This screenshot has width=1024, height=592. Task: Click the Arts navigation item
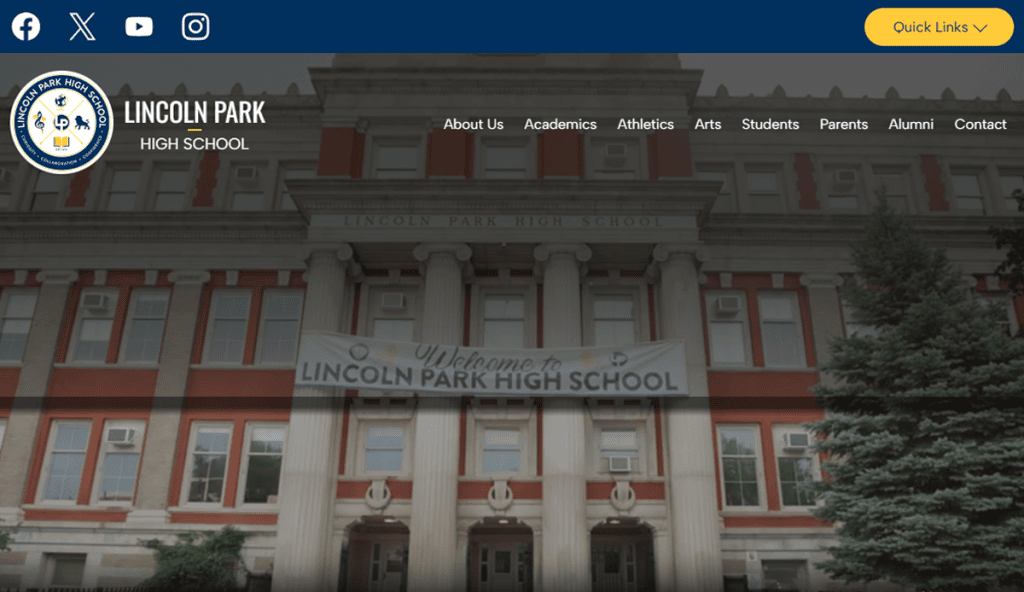(708, 124)
